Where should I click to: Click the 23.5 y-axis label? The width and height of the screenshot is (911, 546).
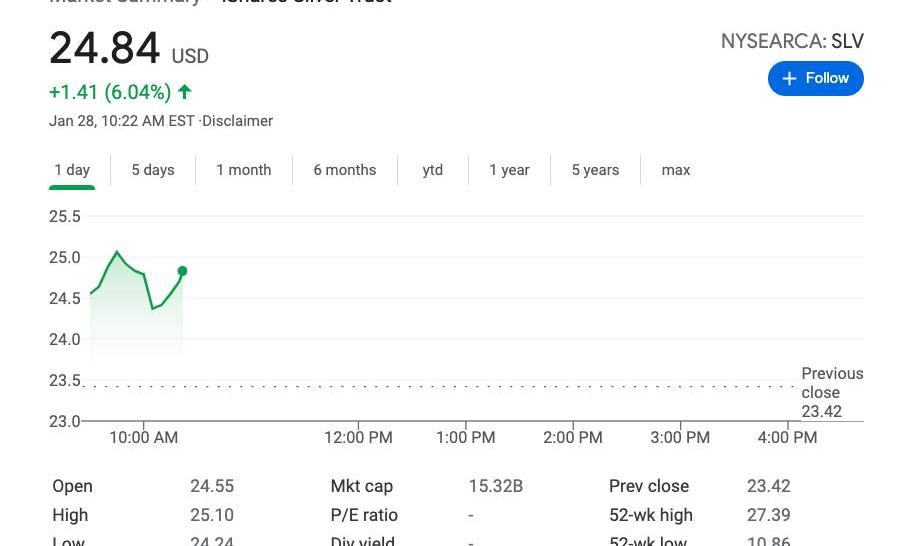64,380
